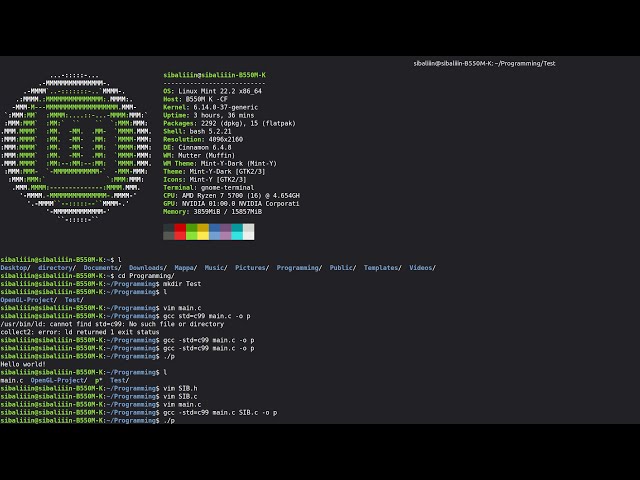Viewport: 640px width, 480px height.
Task: Click the Public/ directory name
Action: pos(343,268)
